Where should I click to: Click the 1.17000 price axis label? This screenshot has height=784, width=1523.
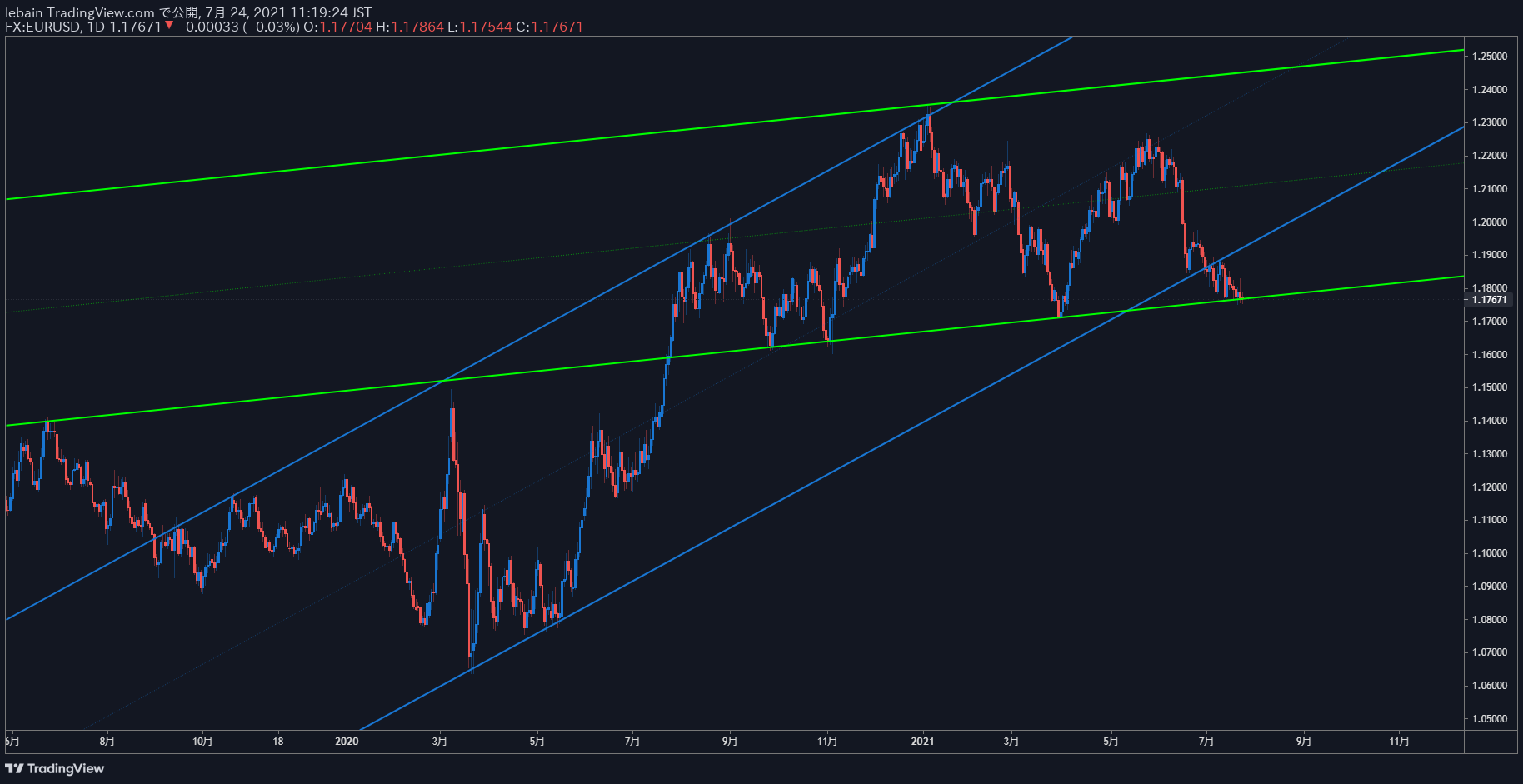click(1490, 322)
